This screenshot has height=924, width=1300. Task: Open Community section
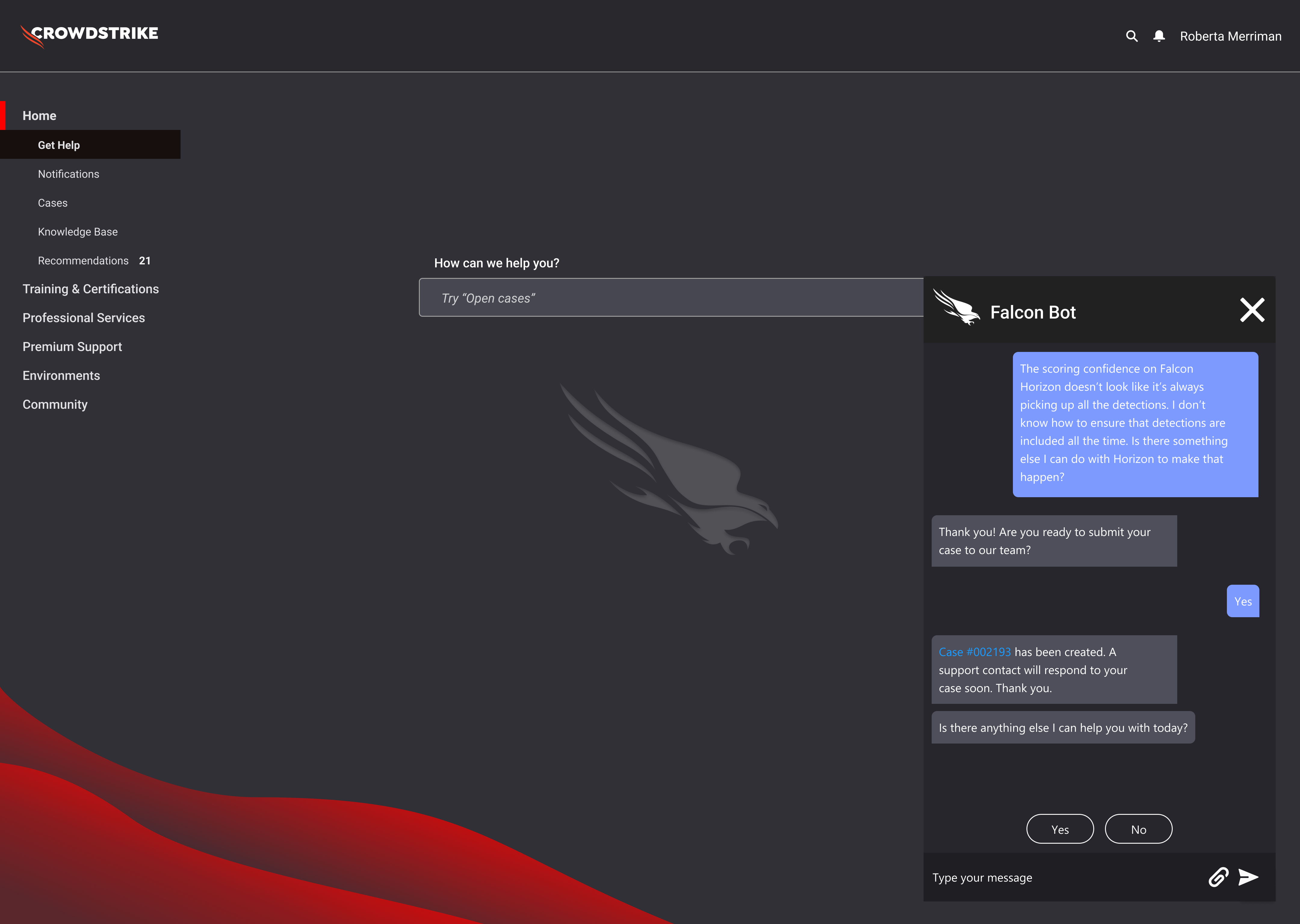point(55,405)
